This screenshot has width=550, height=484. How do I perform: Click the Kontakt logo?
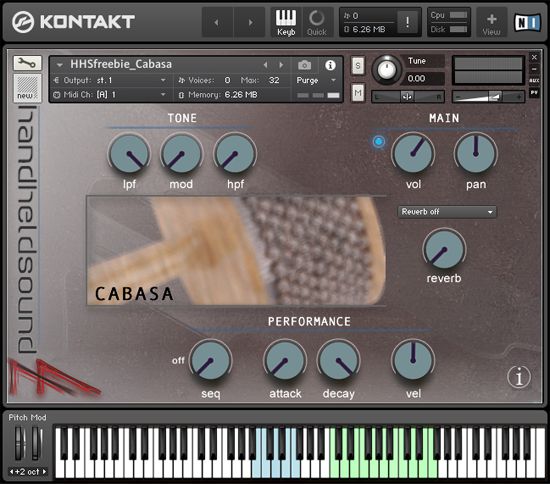pos(73,22)
